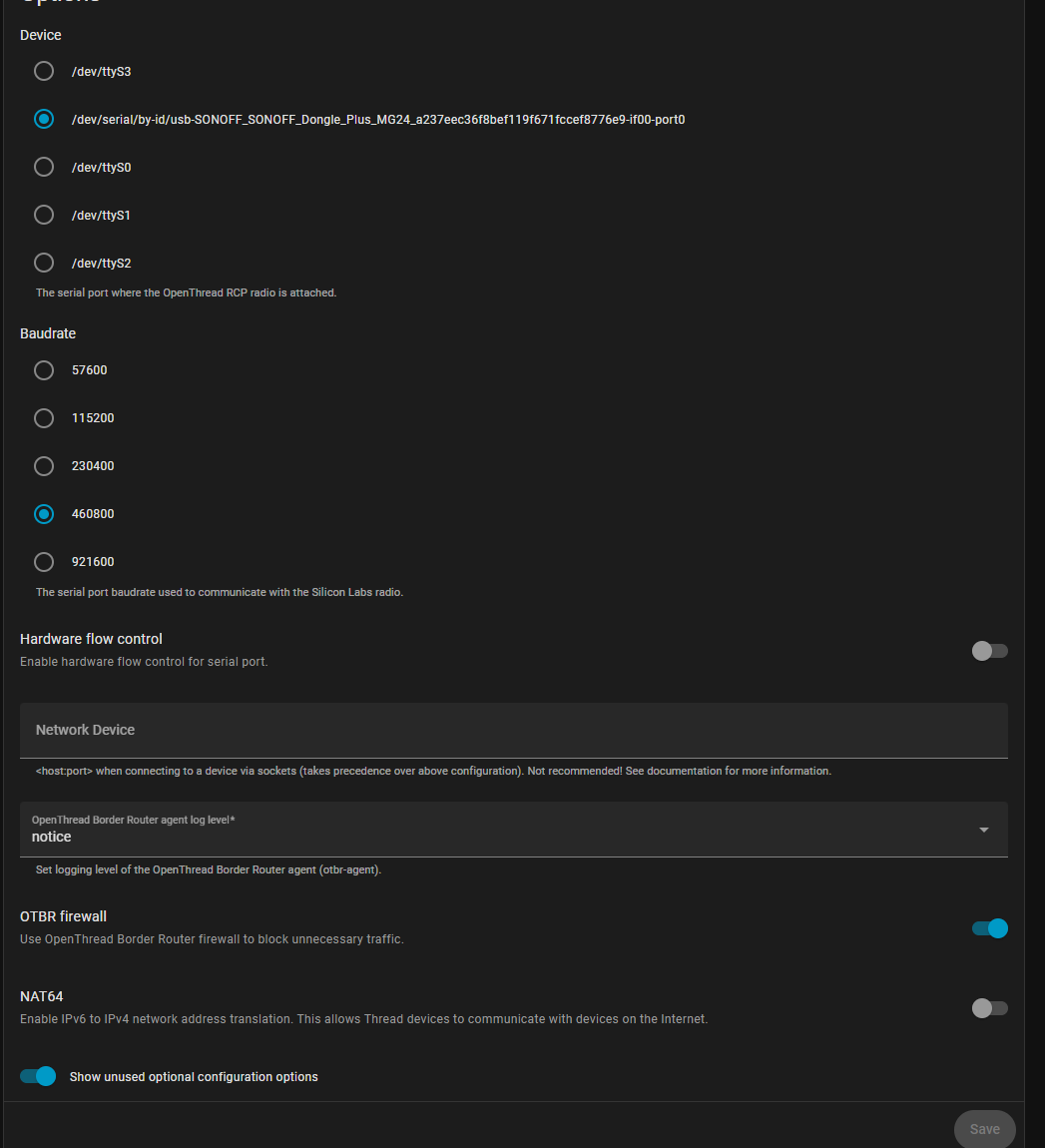
Task: Set baudrate to 57600
Action: (x=44, y=370)
